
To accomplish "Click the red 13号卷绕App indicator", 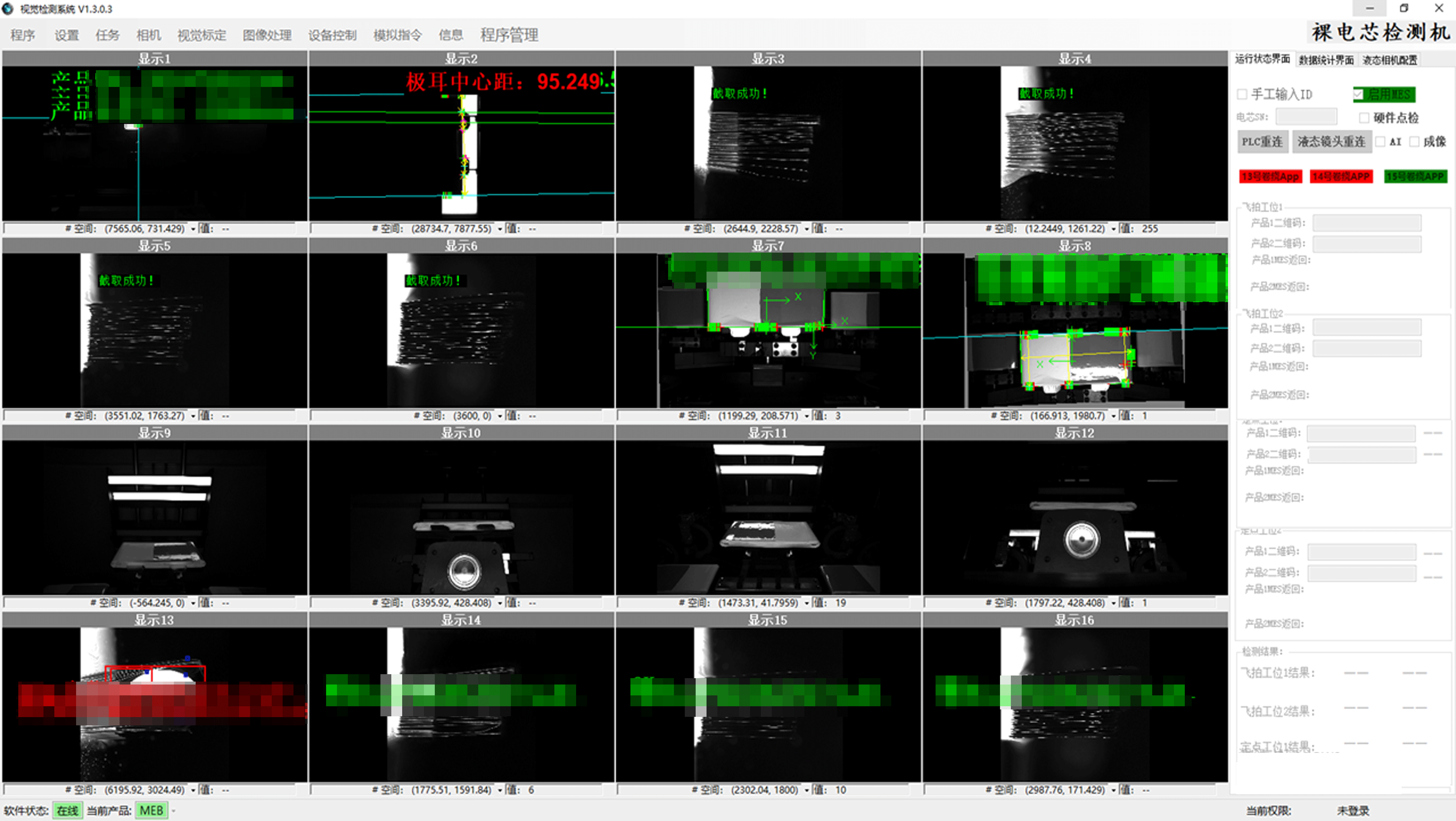I will (1271, 176).
